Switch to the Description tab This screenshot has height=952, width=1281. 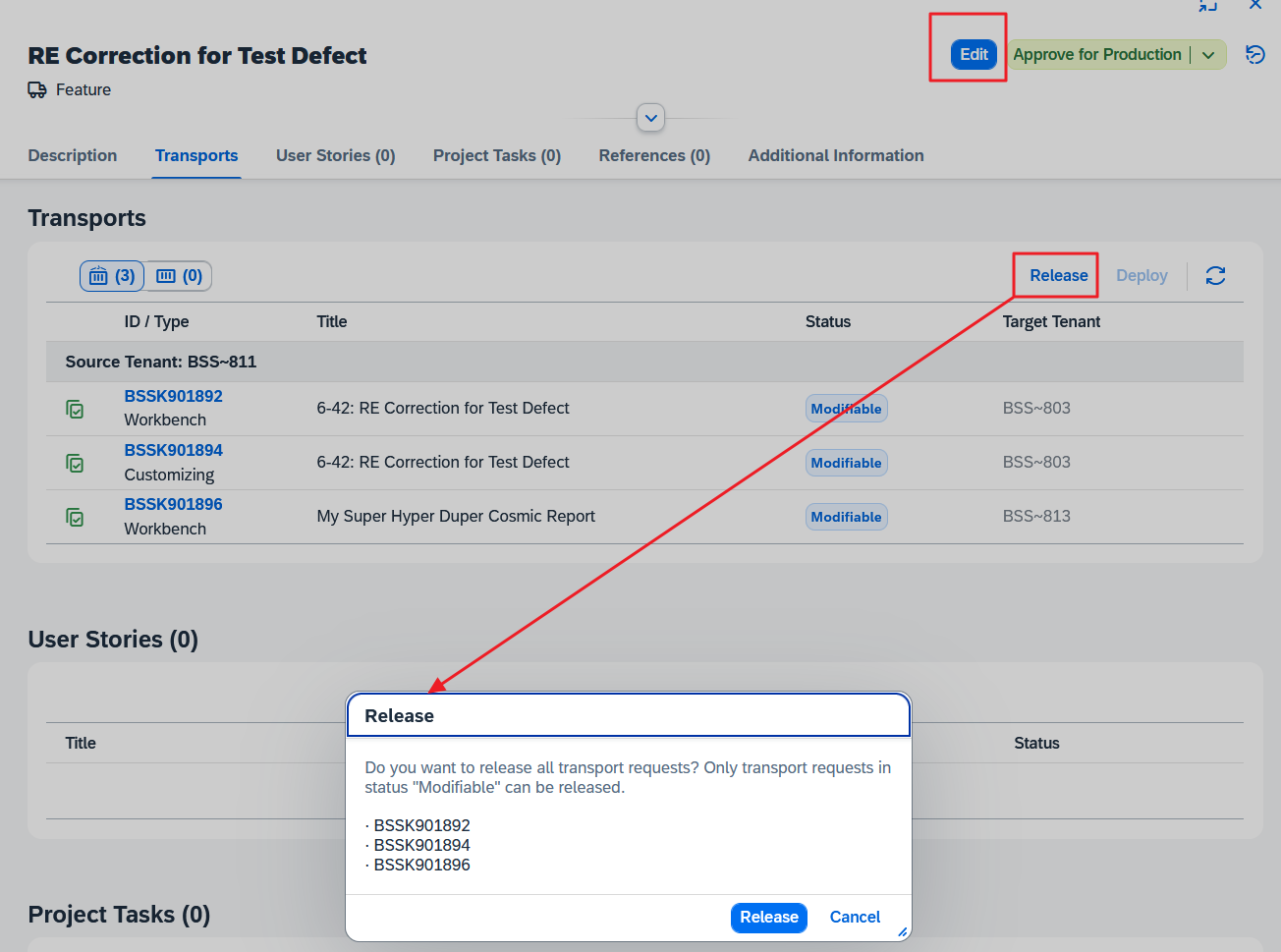click(x=73, y=155)
